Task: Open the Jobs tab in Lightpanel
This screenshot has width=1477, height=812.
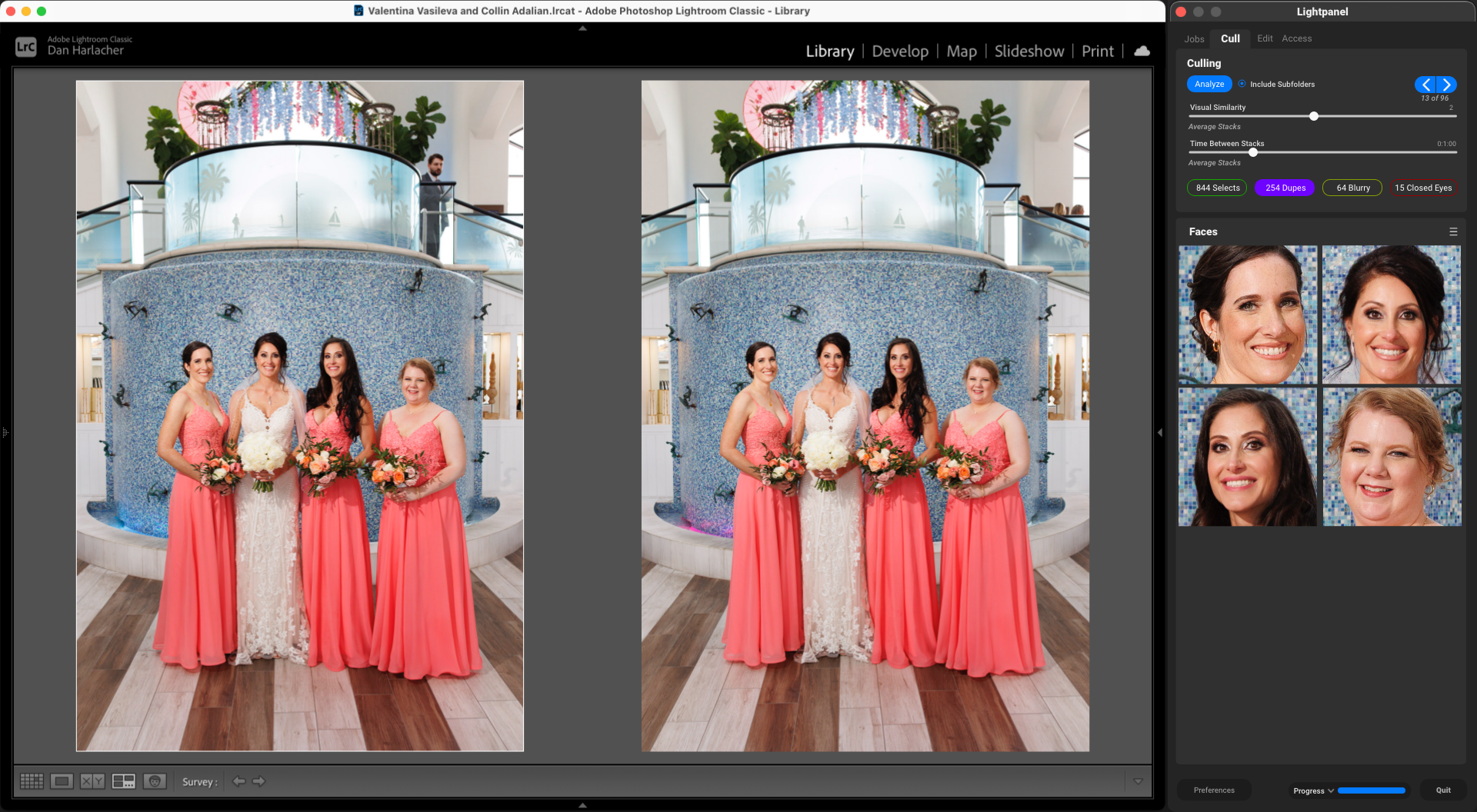Action: pos(1194,38)
